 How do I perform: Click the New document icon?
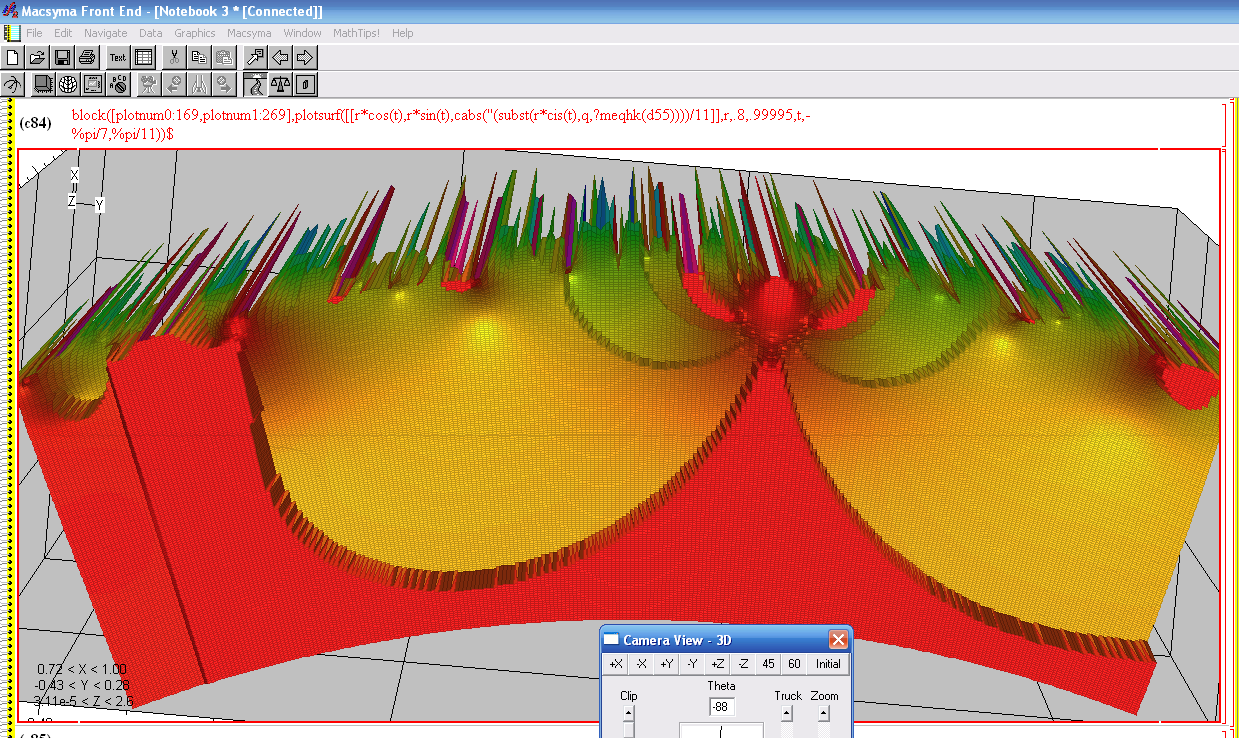(x=14, y=57)
